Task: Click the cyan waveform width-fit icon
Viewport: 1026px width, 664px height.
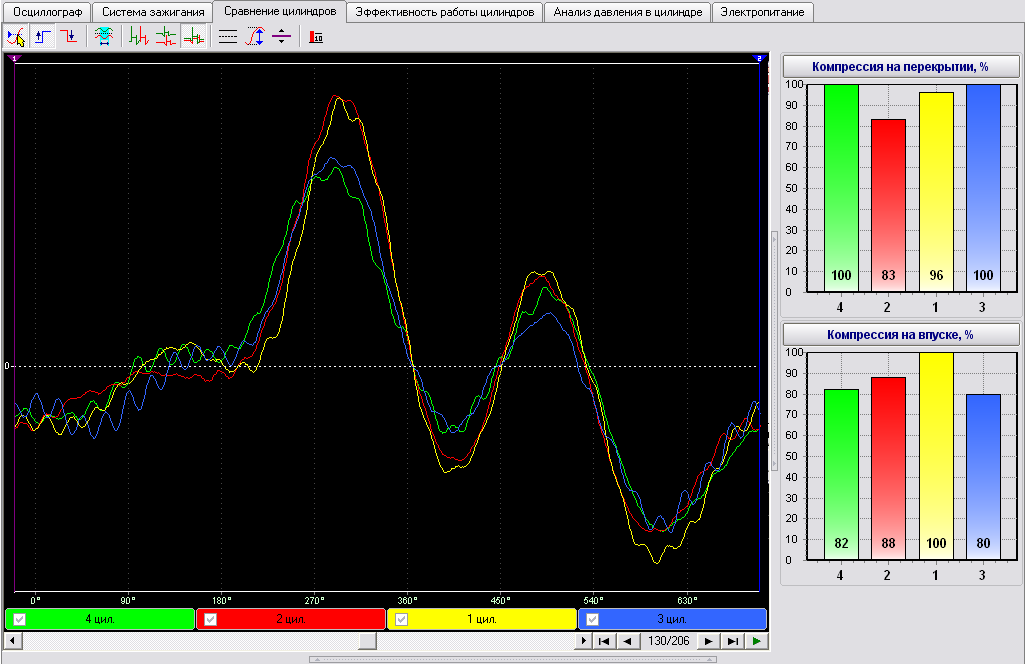Action: (x=103, y=37)
